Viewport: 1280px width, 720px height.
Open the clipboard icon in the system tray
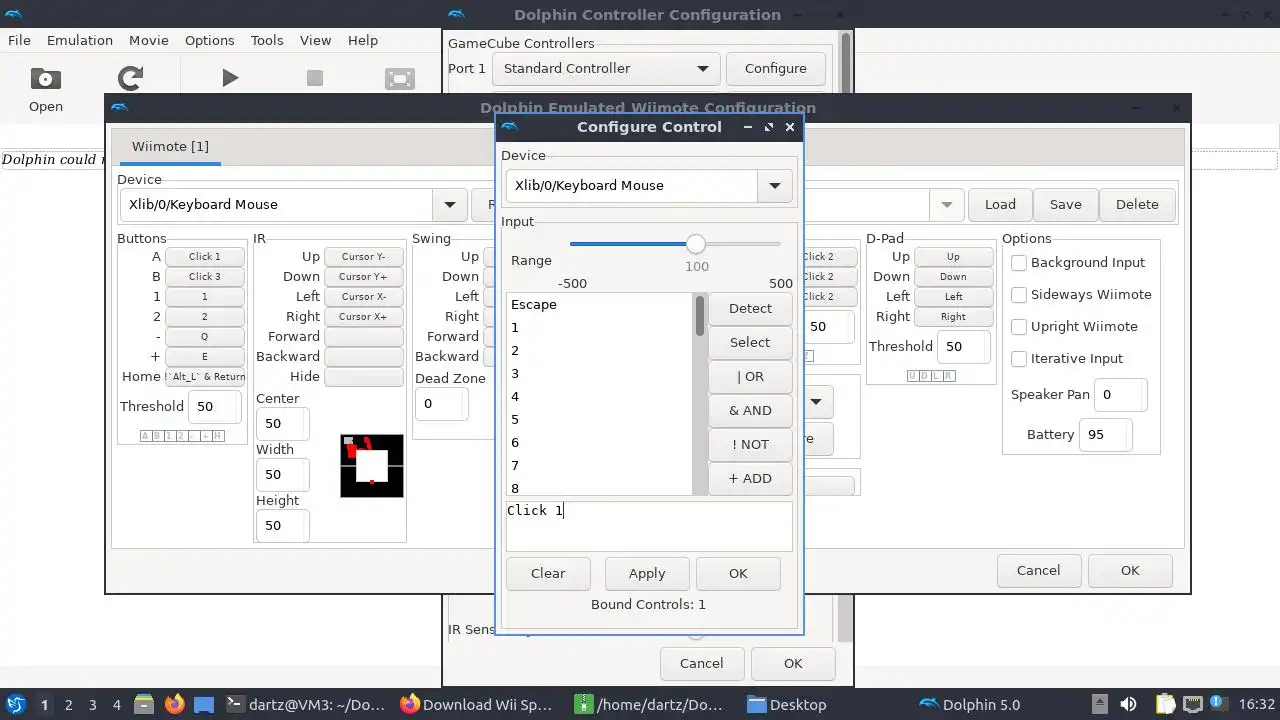[1165, 704]
